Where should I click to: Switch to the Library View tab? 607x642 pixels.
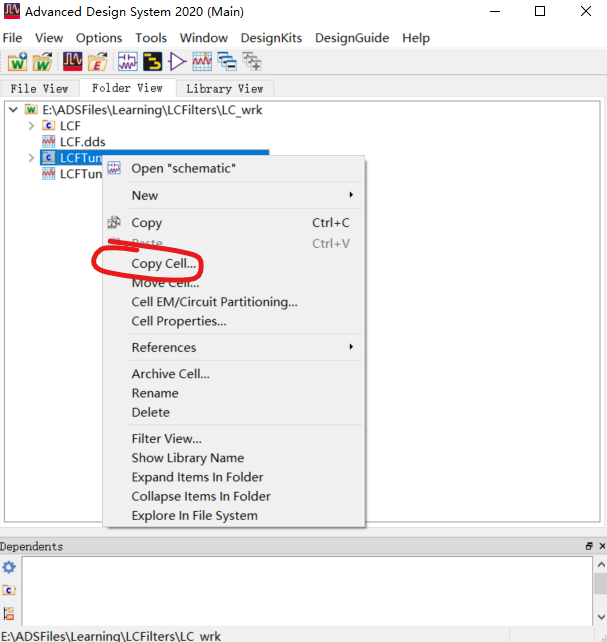click(x=225, y=88)
